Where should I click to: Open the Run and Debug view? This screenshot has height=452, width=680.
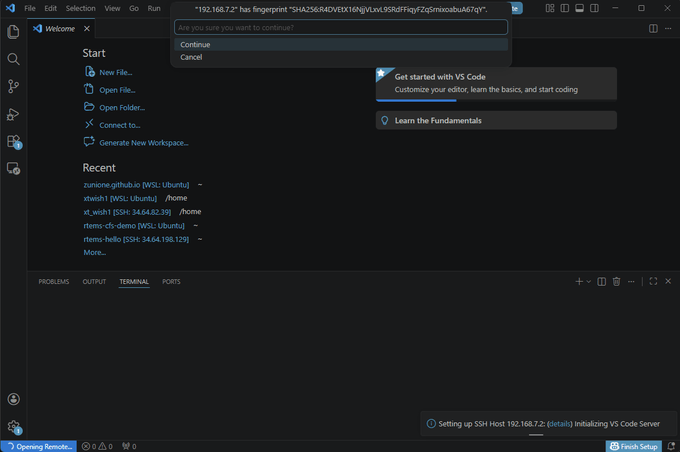click(x=13, y=114)
